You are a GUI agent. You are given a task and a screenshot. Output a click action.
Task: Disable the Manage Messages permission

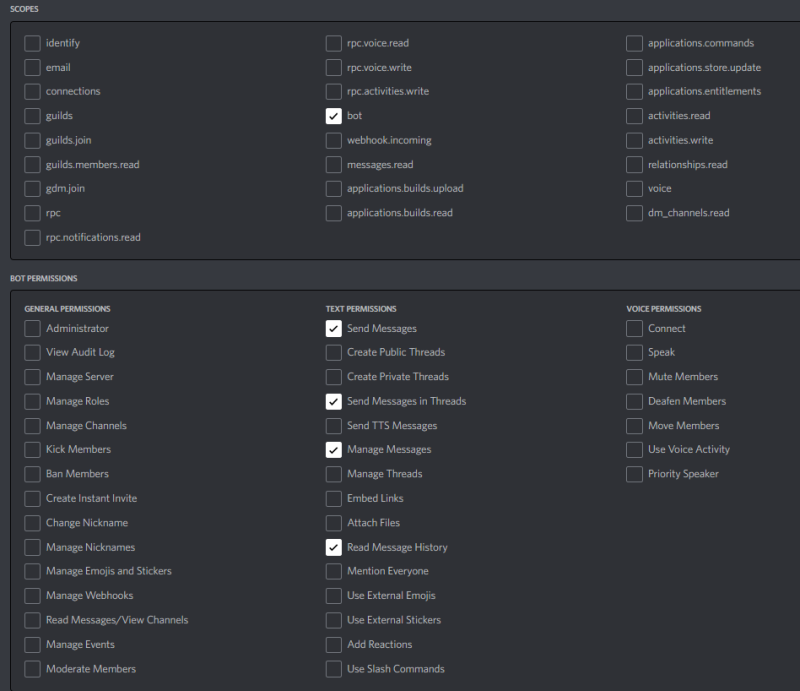coord(333,449)
